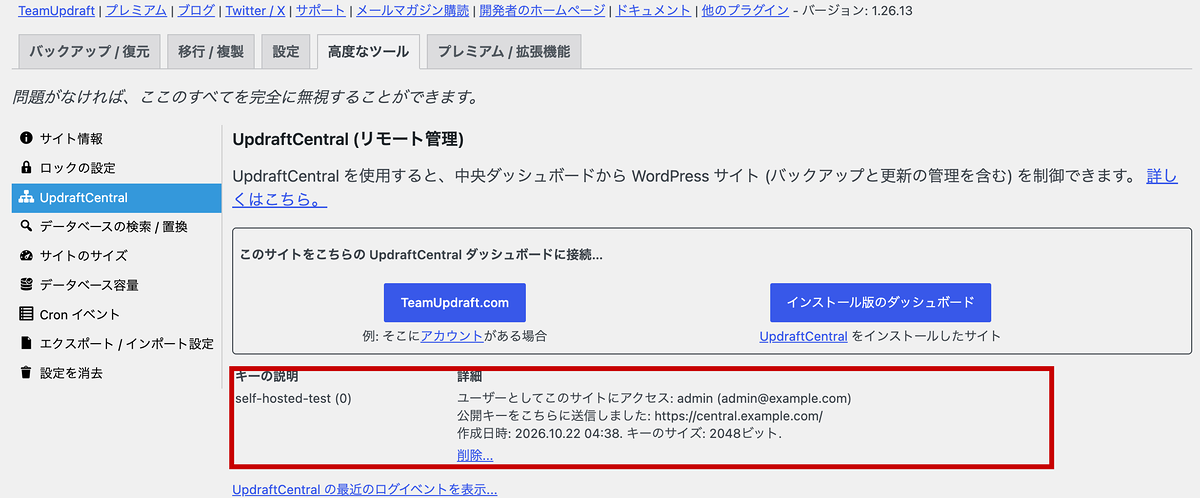The image size is (1200, 498).
Task: Click the self-hosted-test (0) key description
Action: coord(293,398)
